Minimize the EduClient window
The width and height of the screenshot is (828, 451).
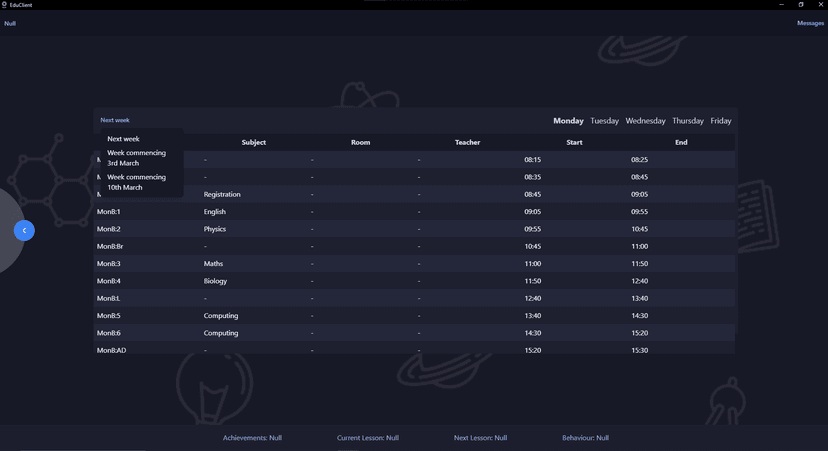tap(781, 5)
